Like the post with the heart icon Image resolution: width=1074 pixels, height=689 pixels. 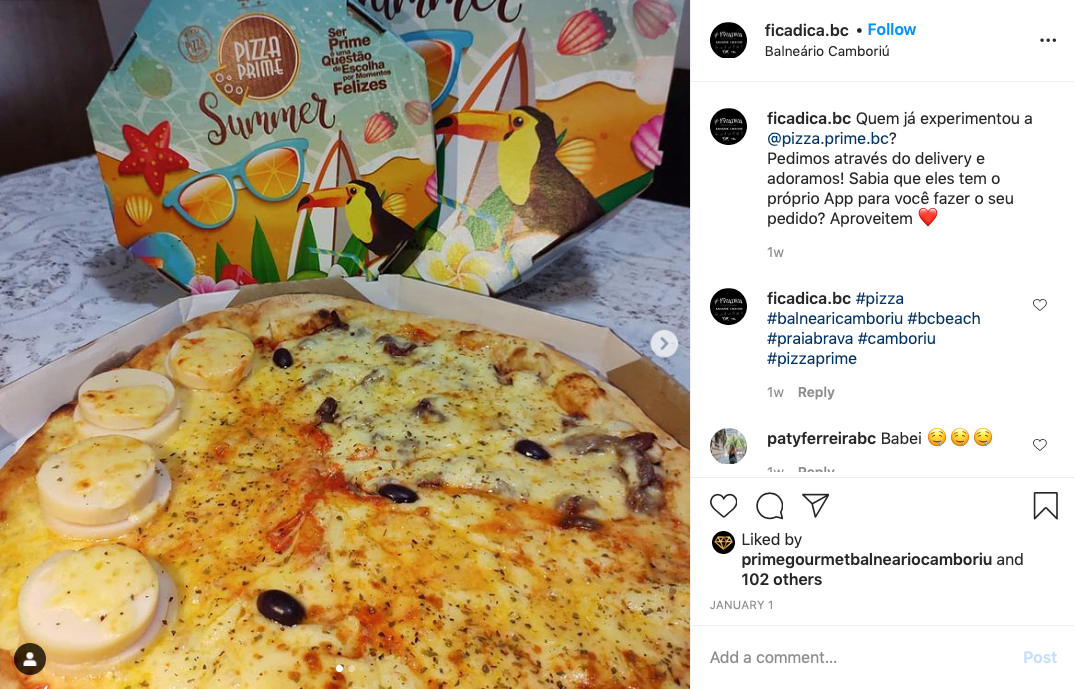click(723, 506)
